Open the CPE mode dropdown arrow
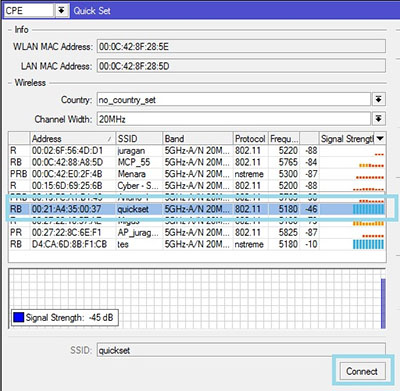 61,10
